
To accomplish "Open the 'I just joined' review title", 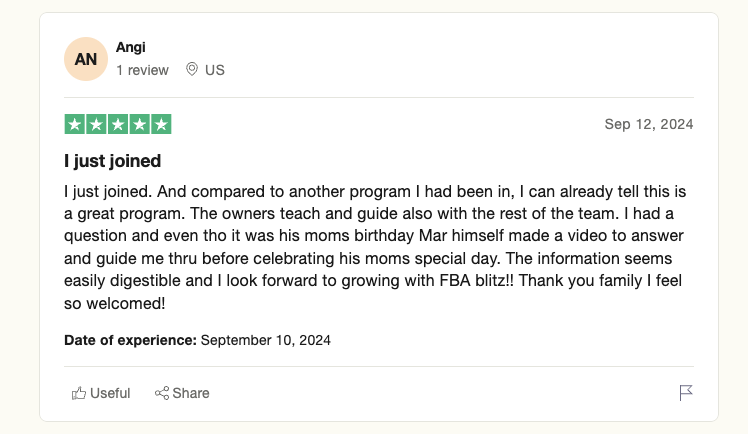I will [112, 161].
